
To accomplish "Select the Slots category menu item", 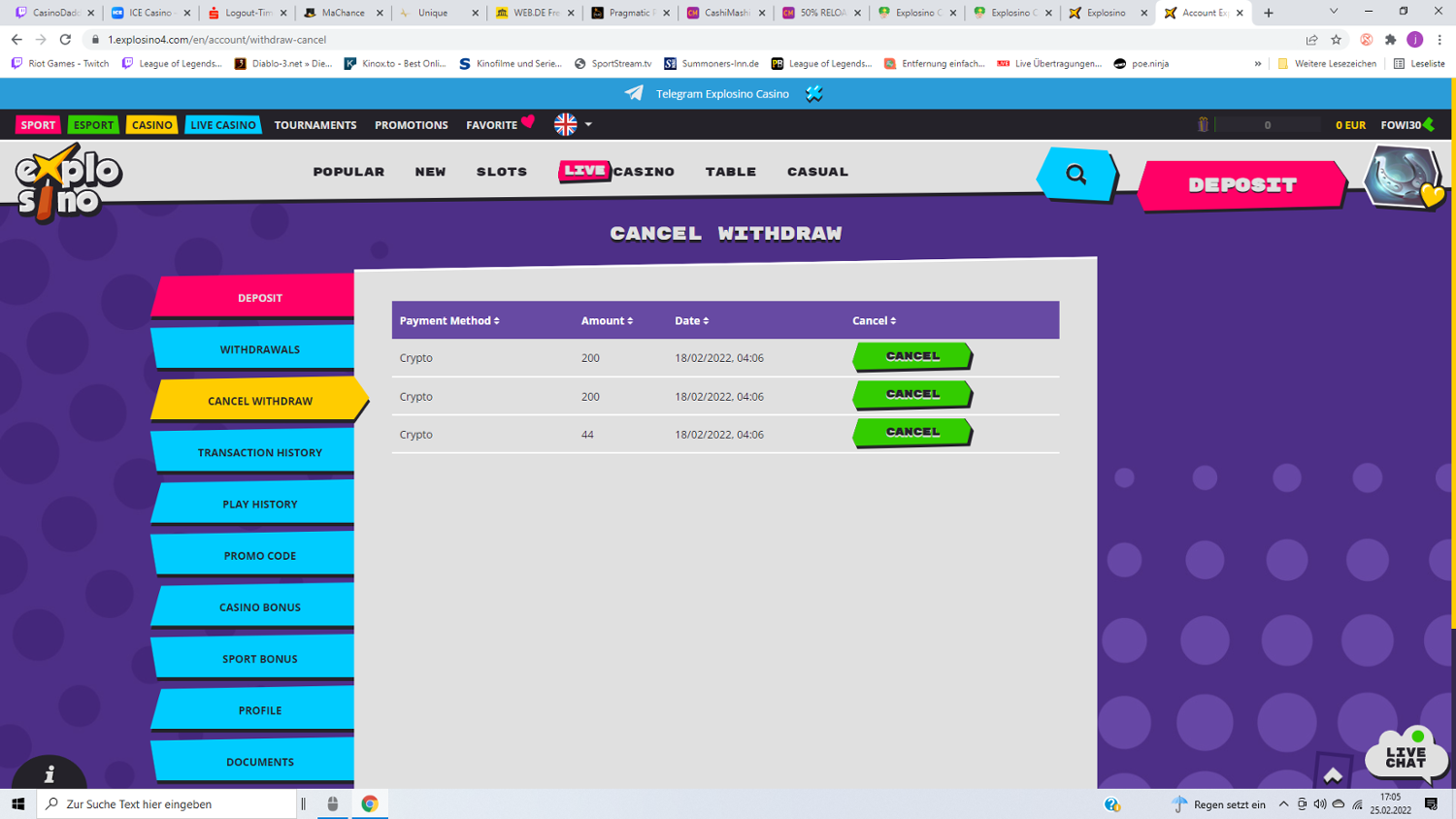I will tap(501, 172).
